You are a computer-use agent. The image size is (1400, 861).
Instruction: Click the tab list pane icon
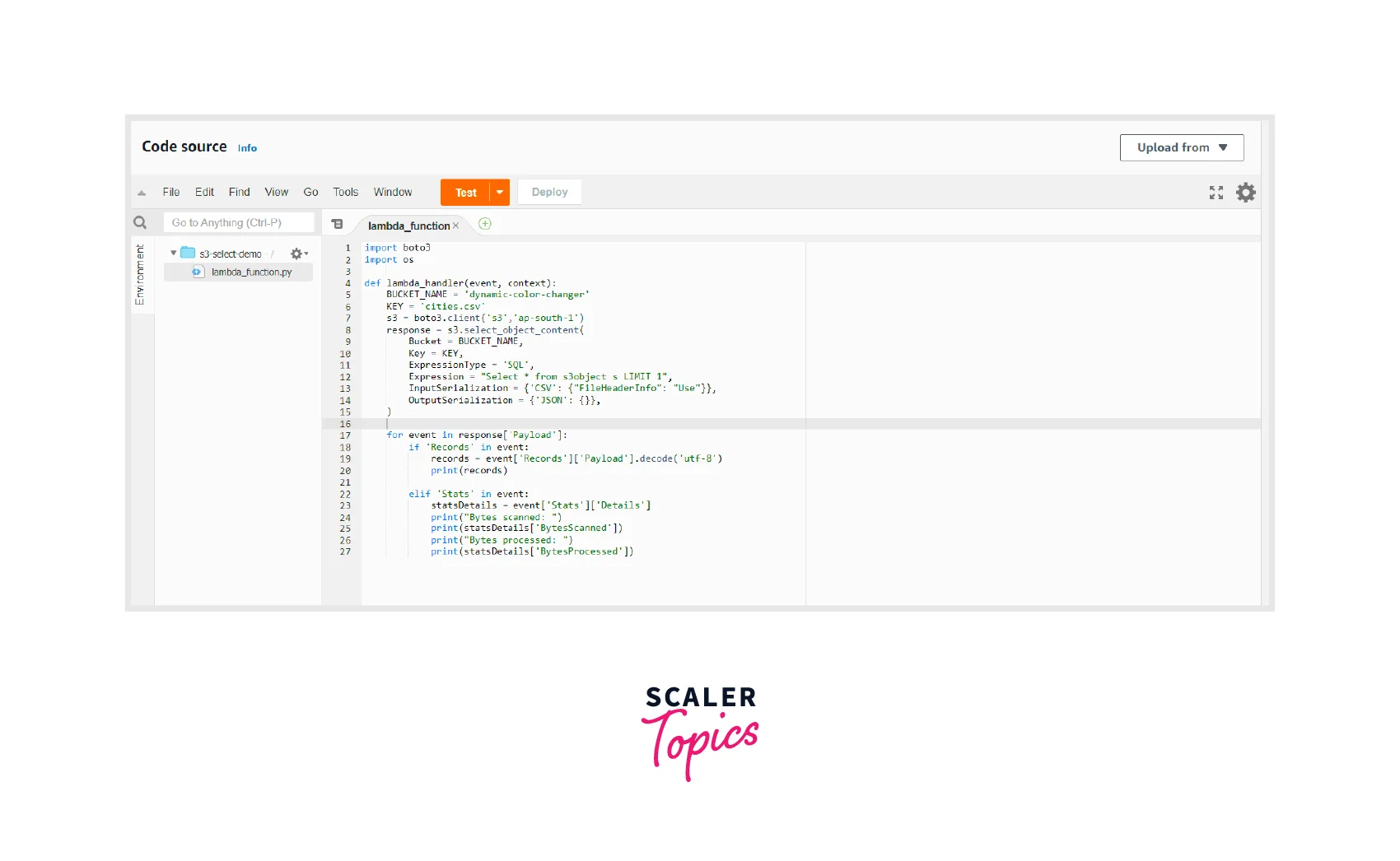(x=337, y=224)
